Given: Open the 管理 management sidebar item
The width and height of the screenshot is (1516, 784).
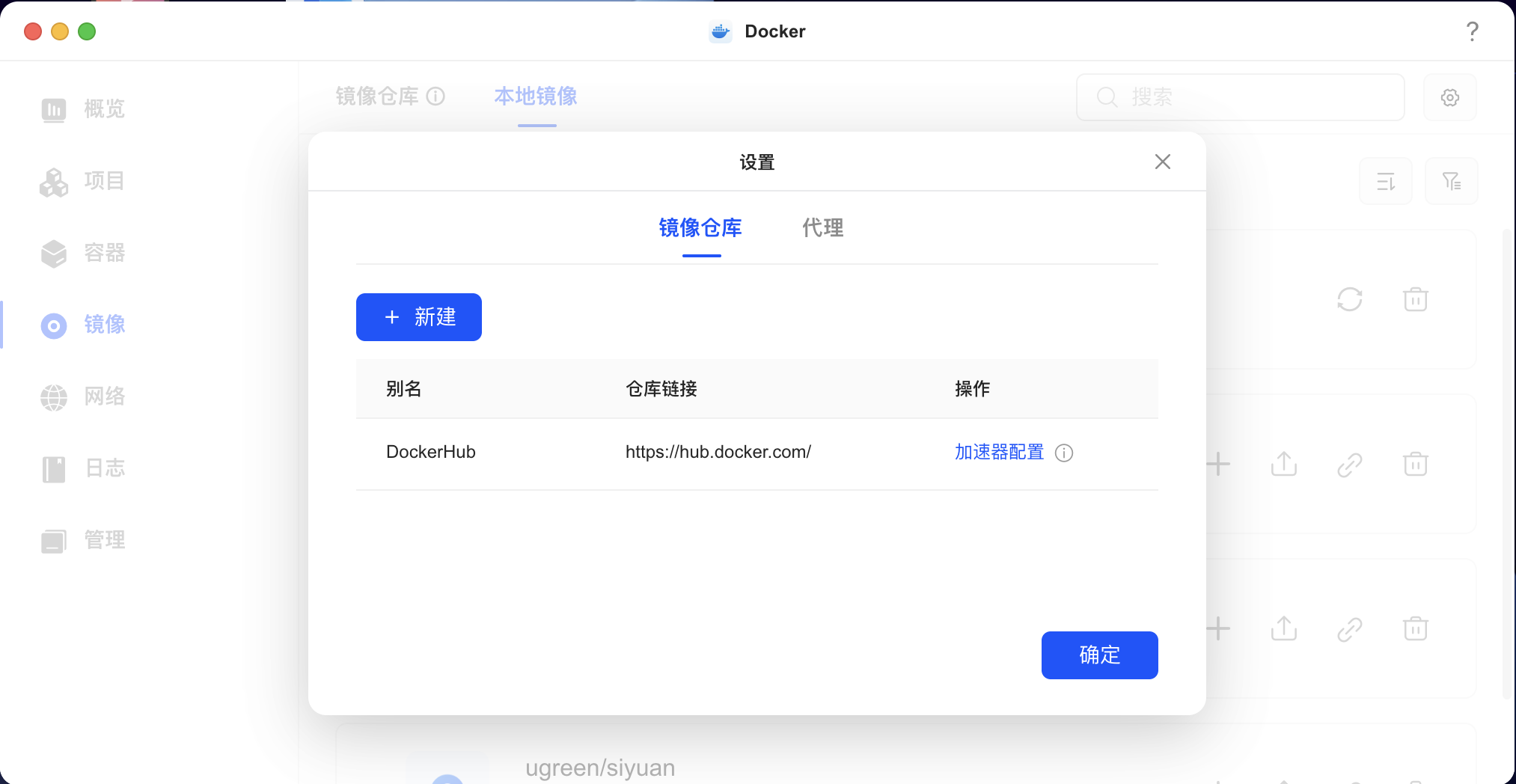Looking at the screenshot, I should [x=82, y=540].
